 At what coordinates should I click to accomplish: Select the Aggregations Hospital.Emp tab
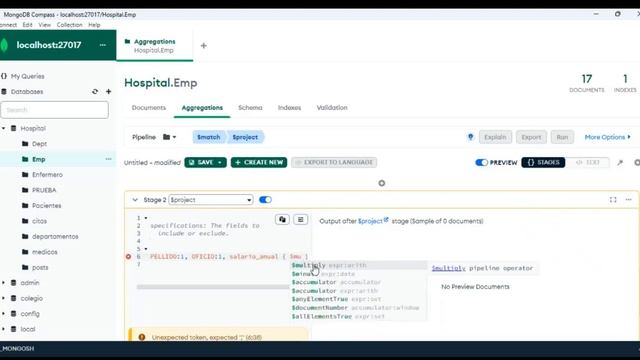tap(155, 46)
